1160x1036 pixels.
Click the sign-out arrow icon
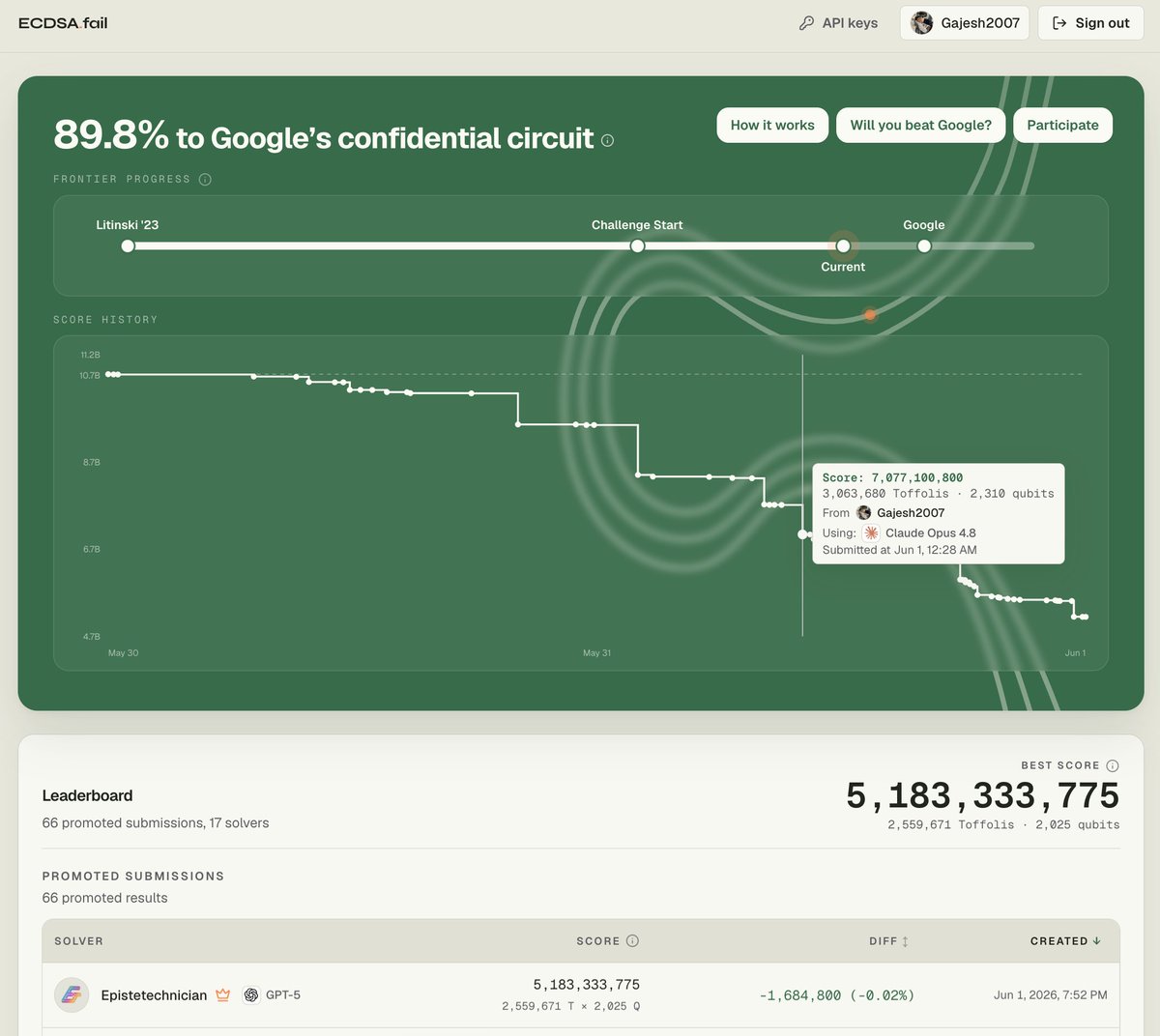[x=1059, y=23]
